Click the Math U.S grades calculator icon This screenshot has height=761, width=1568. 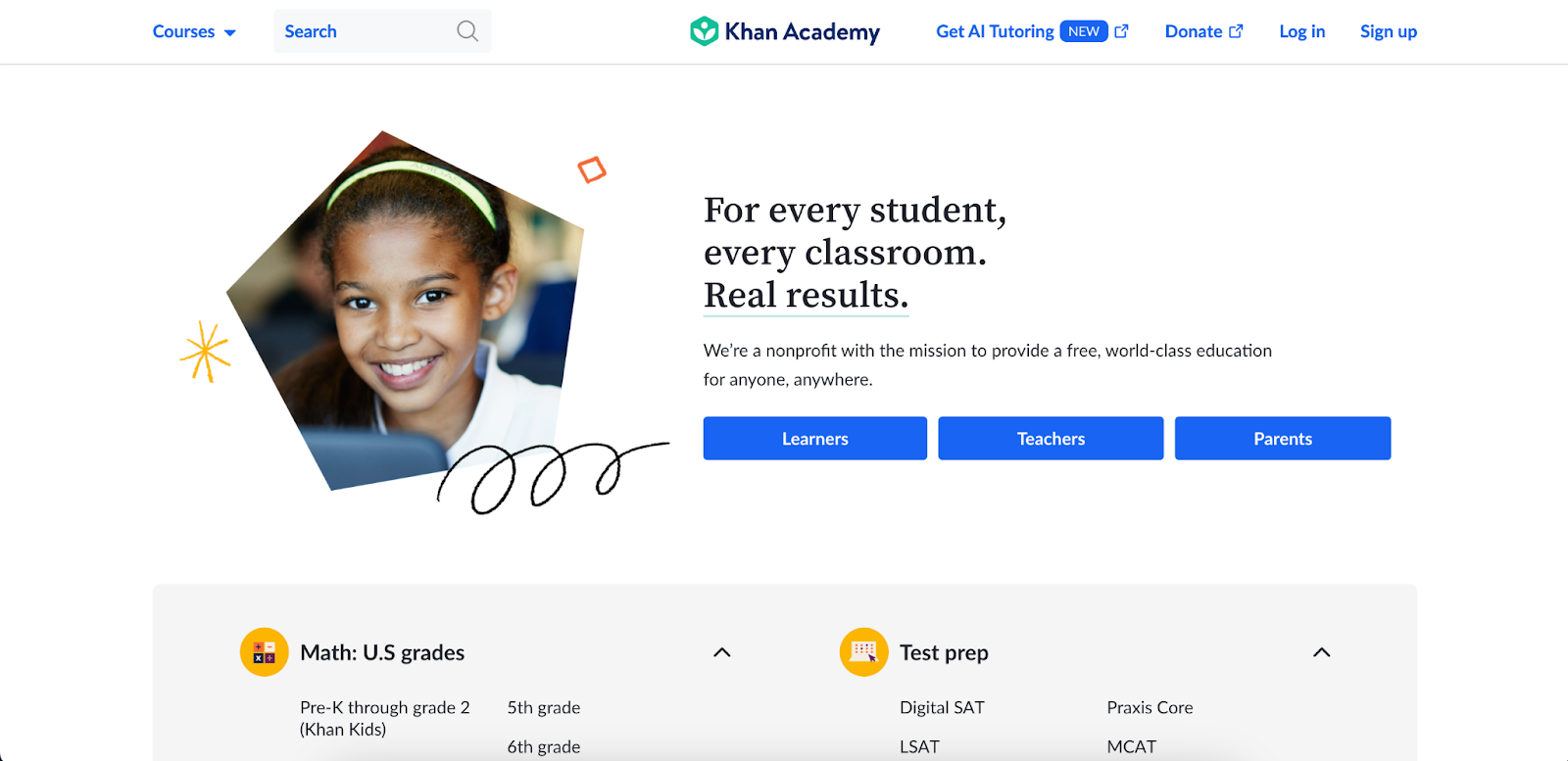pyautogui.click(x=265, y=652)
